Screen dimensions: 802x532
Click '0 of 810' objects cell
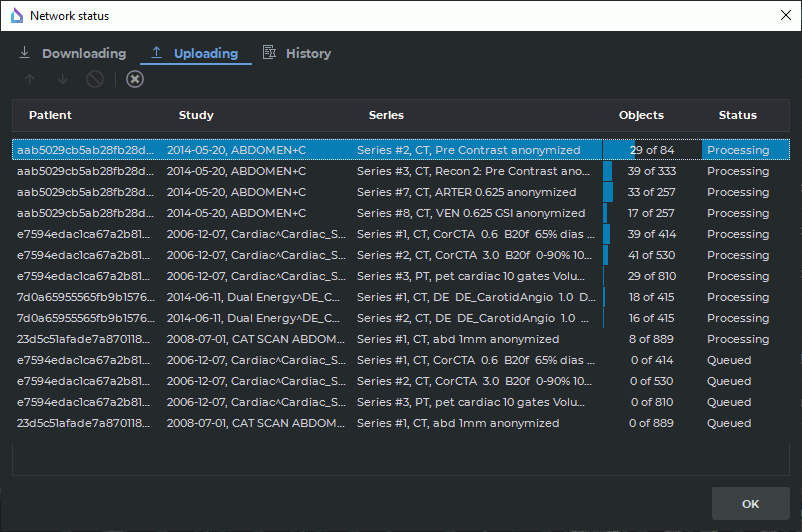pos(652,402)
